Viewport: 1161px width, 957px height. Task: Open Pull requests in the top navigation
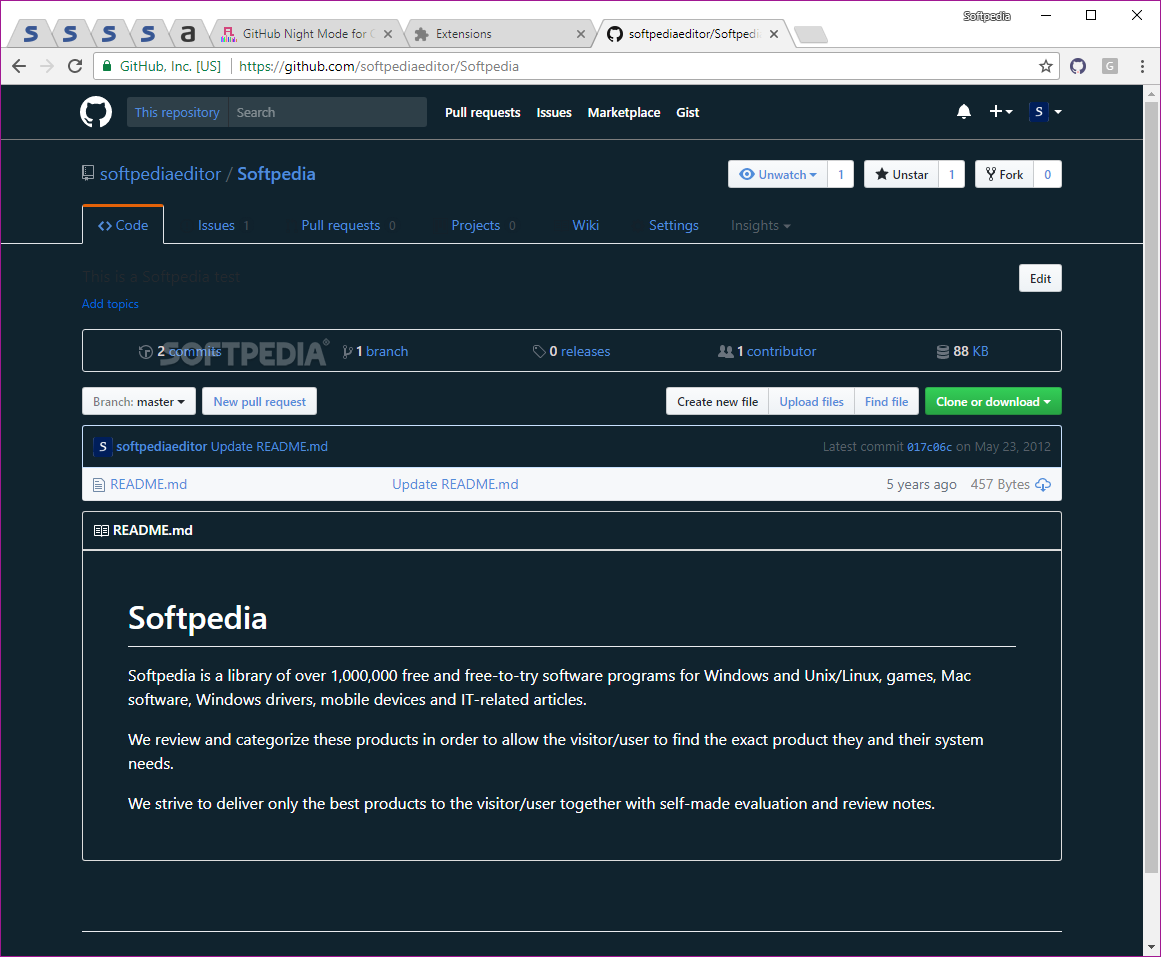click(x=482, y=113)
